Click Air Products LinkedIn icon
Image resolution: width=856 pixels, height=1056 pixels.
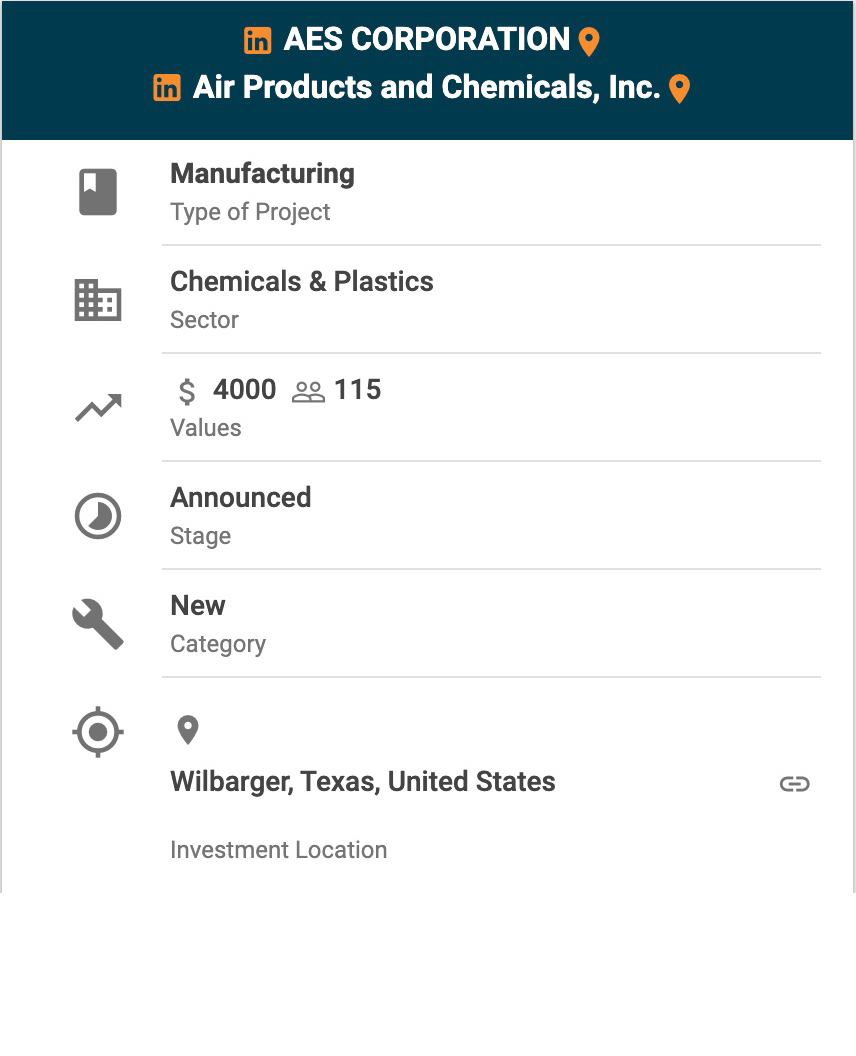pos(166,88)
